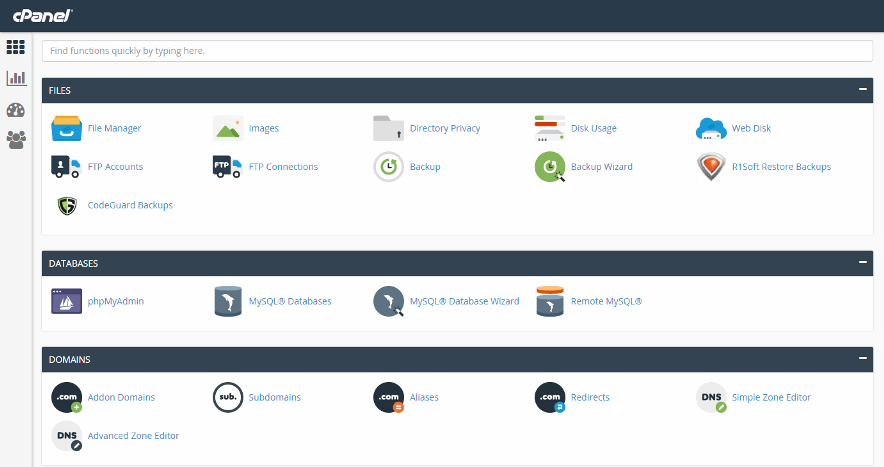Open the phpMyAdmin link
This screenshot has height=467, width=884.
click(x=116, y=301)
